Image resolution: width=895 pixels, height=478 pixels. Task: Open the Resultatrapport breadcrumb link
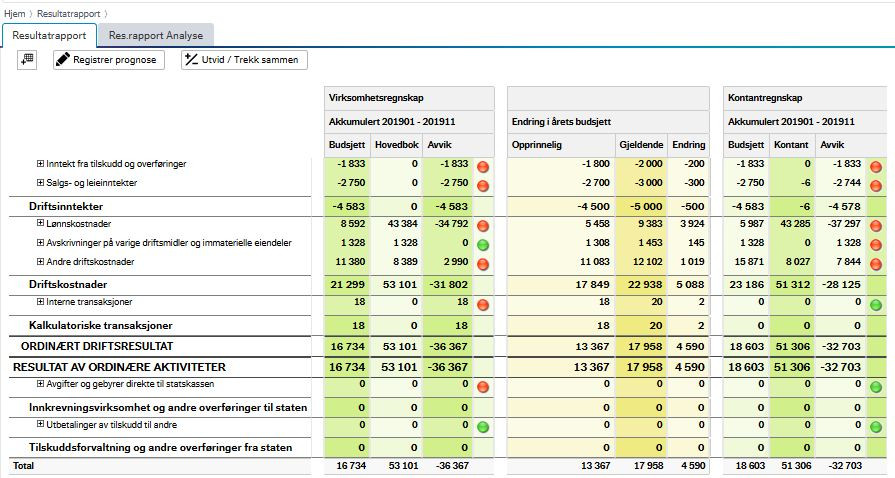[68, 13]
